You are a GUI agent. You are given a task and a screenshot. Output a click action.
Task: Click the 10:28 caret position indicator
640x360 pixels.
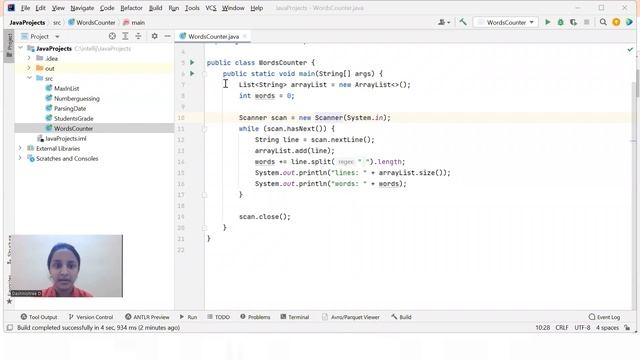(542, 328)
